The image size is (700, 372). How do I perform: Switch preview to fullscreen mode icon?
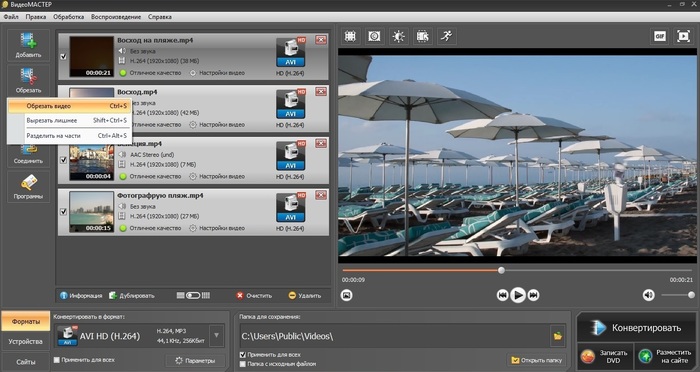683,37
